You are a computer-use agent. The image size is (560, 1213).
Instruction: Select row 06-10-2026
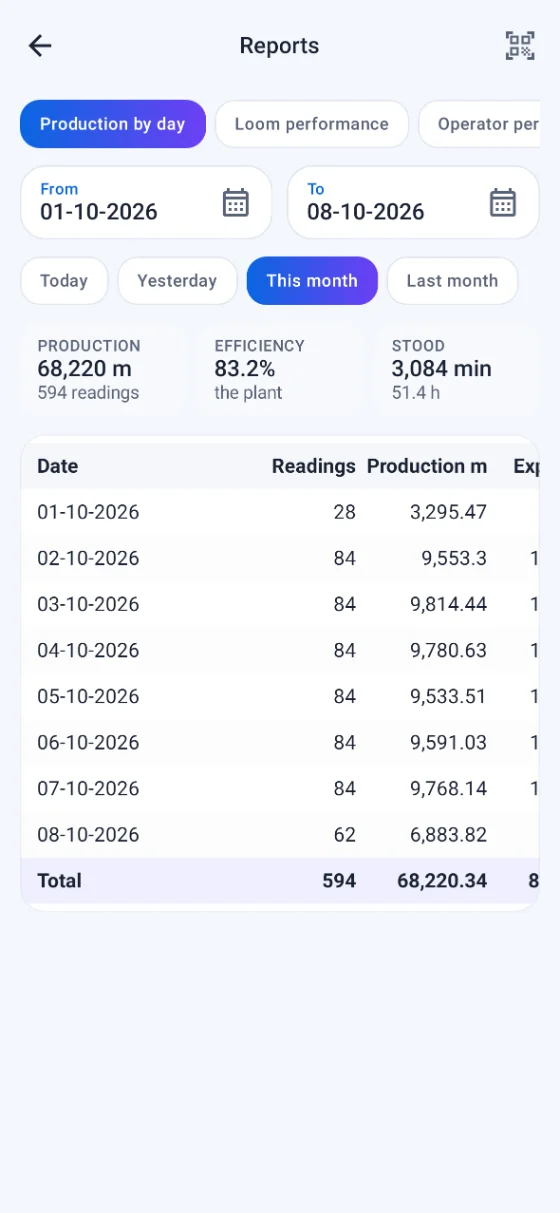coord(280,742)
